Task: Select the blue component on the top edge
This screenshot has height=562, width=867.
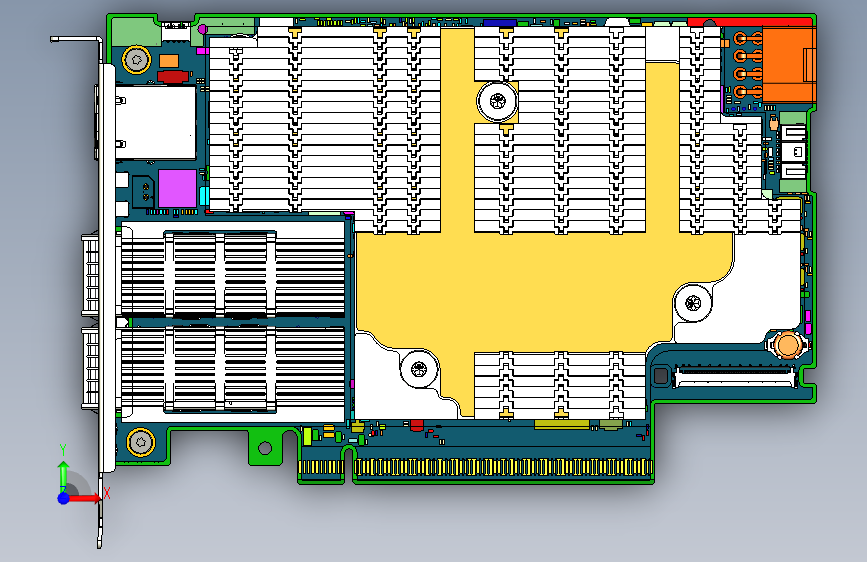Action: click(500, 23)
